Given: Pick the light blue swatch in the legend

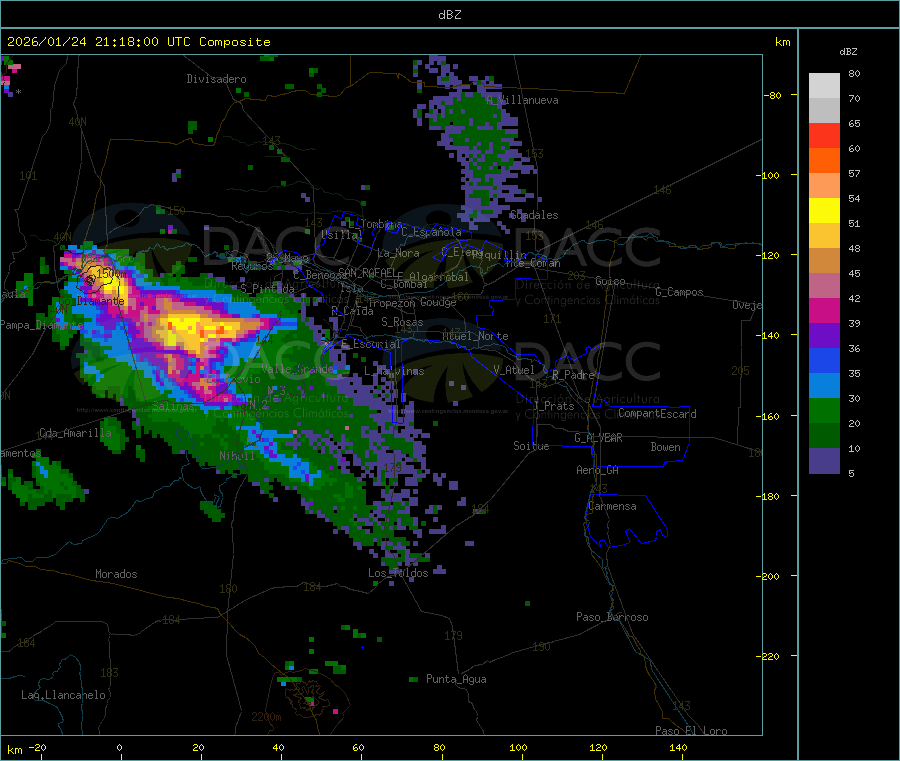Looking at the screenshot, I should point(824,386).
